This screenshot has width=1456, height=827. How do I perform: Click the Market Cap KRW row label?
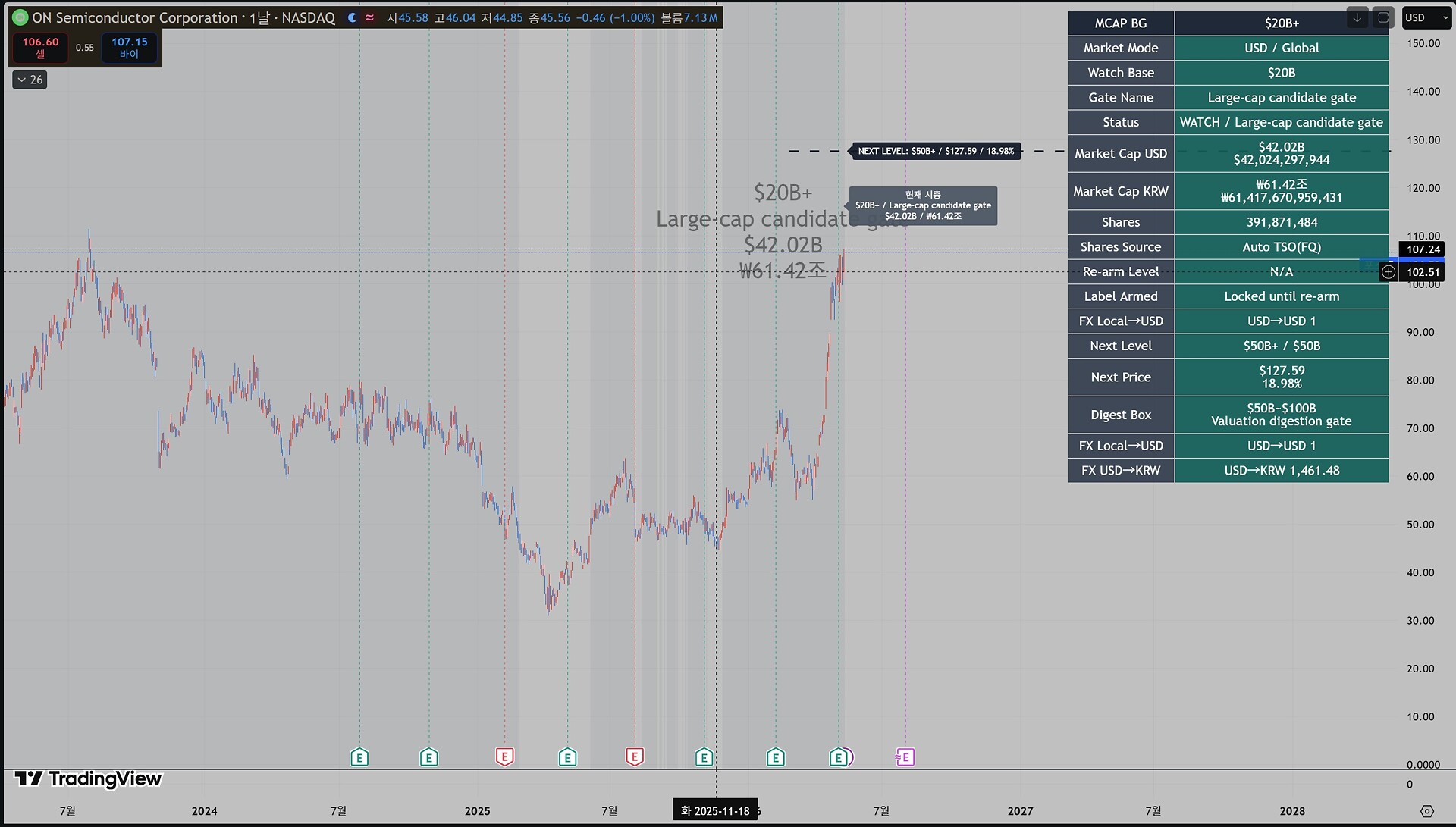click(1121, 191)
